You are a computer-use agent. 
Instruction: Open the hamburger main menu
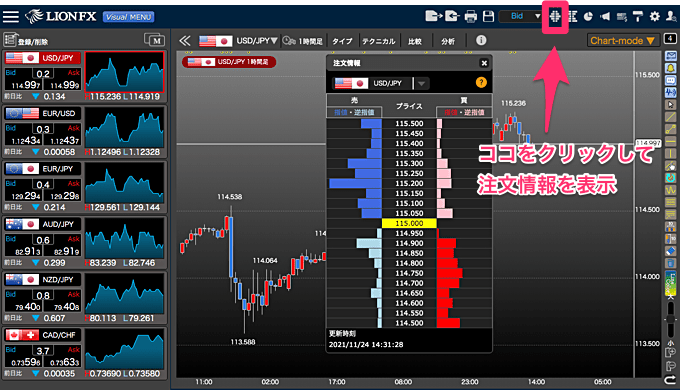click(11, 16)
